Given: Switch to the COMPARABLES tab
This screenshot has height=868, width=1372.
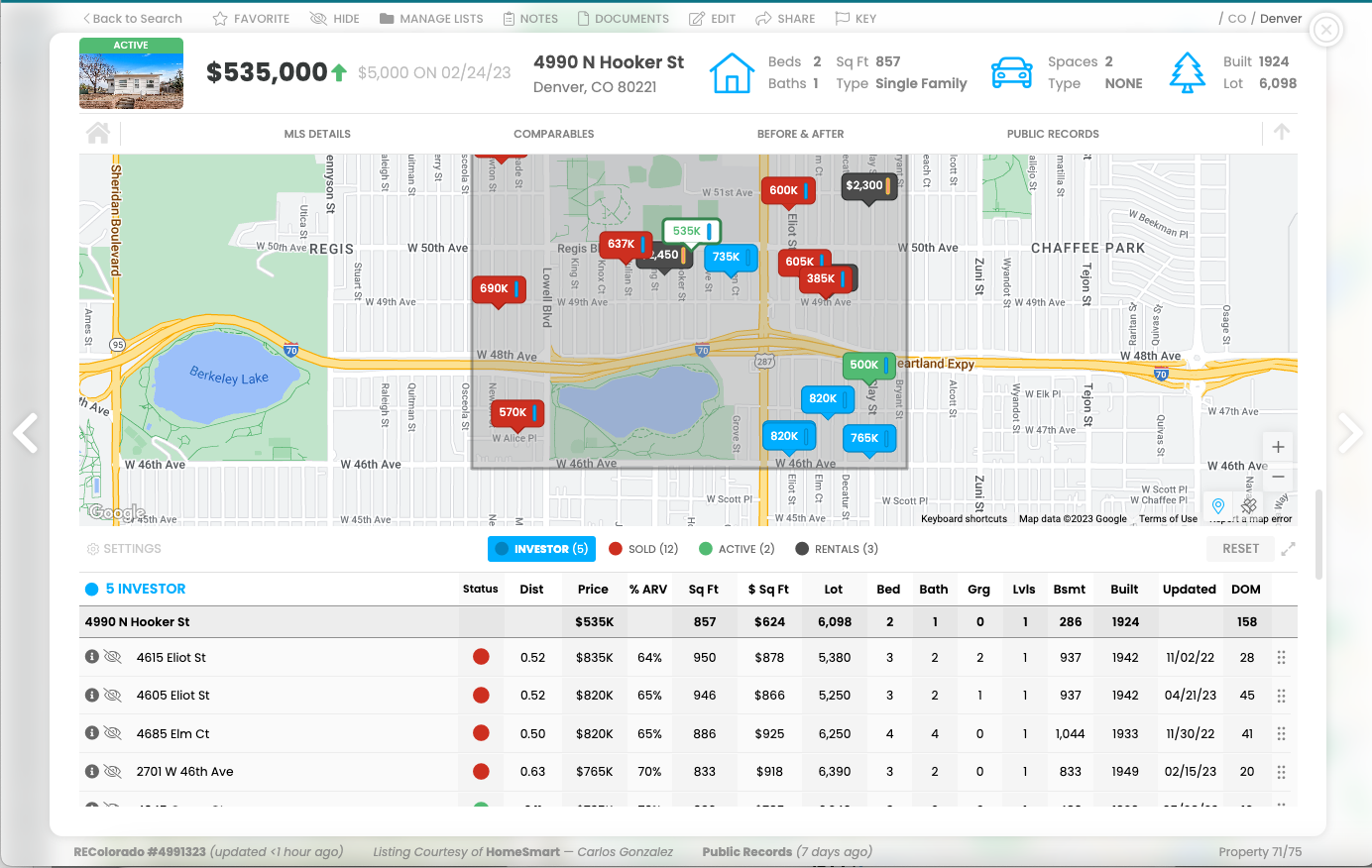Looking at the screenshot, I should (x=554, y=133).
